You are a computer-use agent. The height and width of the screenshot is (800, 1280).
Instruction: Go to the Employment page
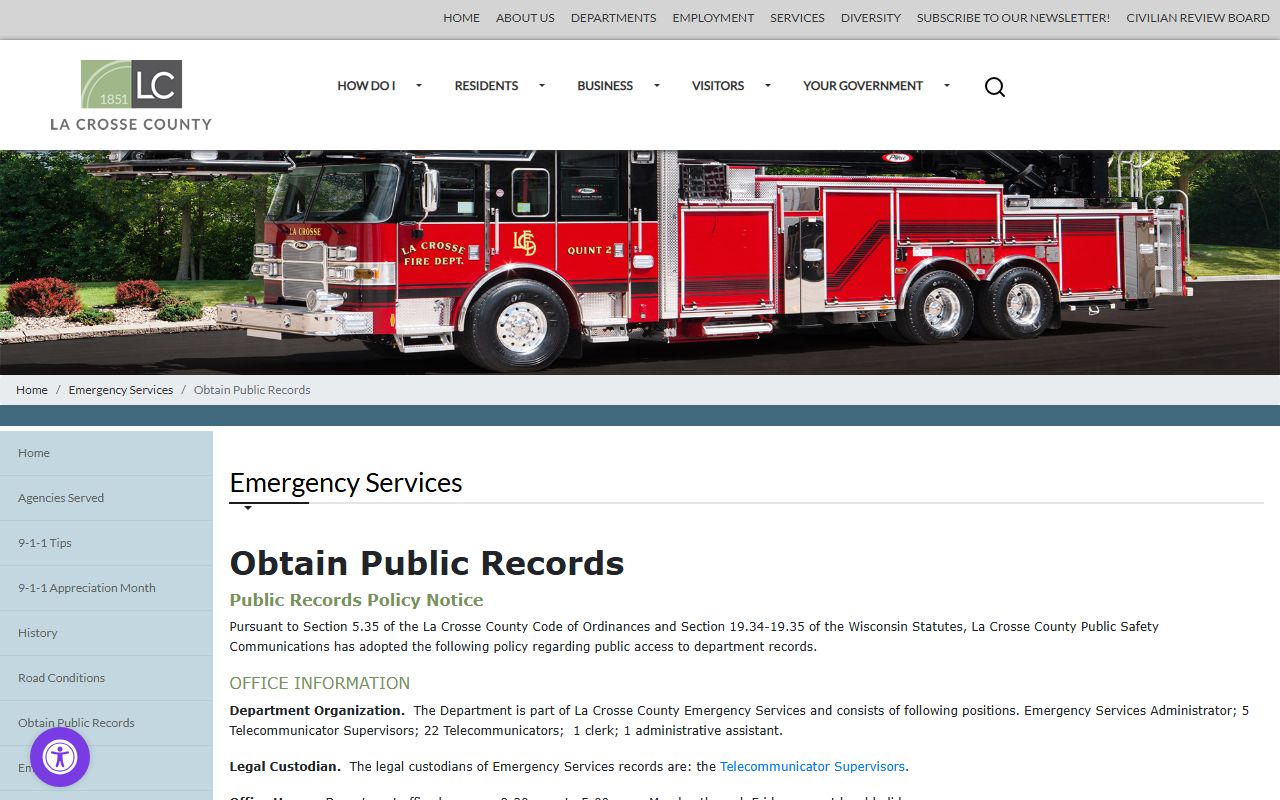tap(714, 18)
